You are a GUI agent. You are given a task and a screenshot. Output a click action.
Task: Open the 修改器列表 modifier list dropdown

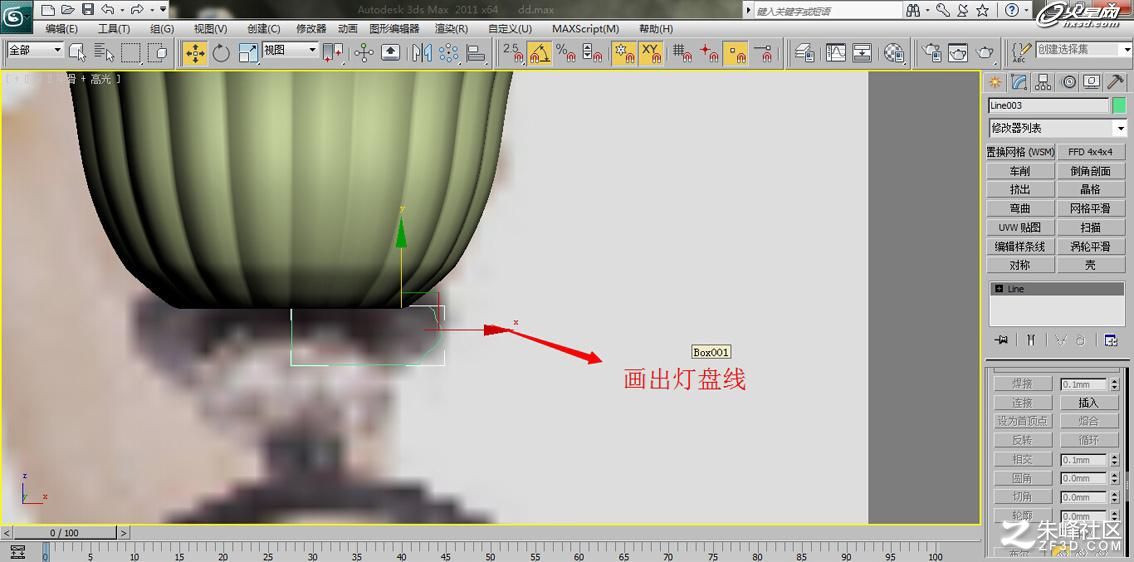(x=1057, y=128)
